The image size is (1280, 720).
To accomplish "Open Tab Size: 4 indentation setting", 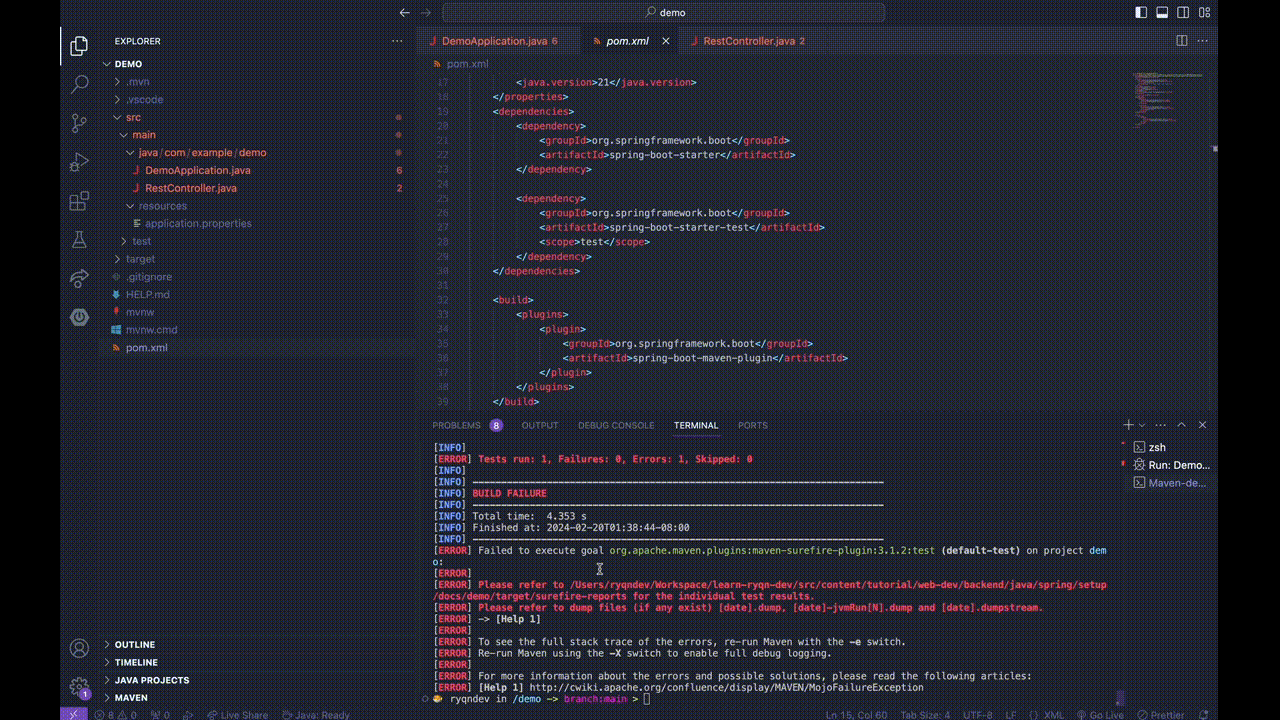I will [x=925, y=714].
